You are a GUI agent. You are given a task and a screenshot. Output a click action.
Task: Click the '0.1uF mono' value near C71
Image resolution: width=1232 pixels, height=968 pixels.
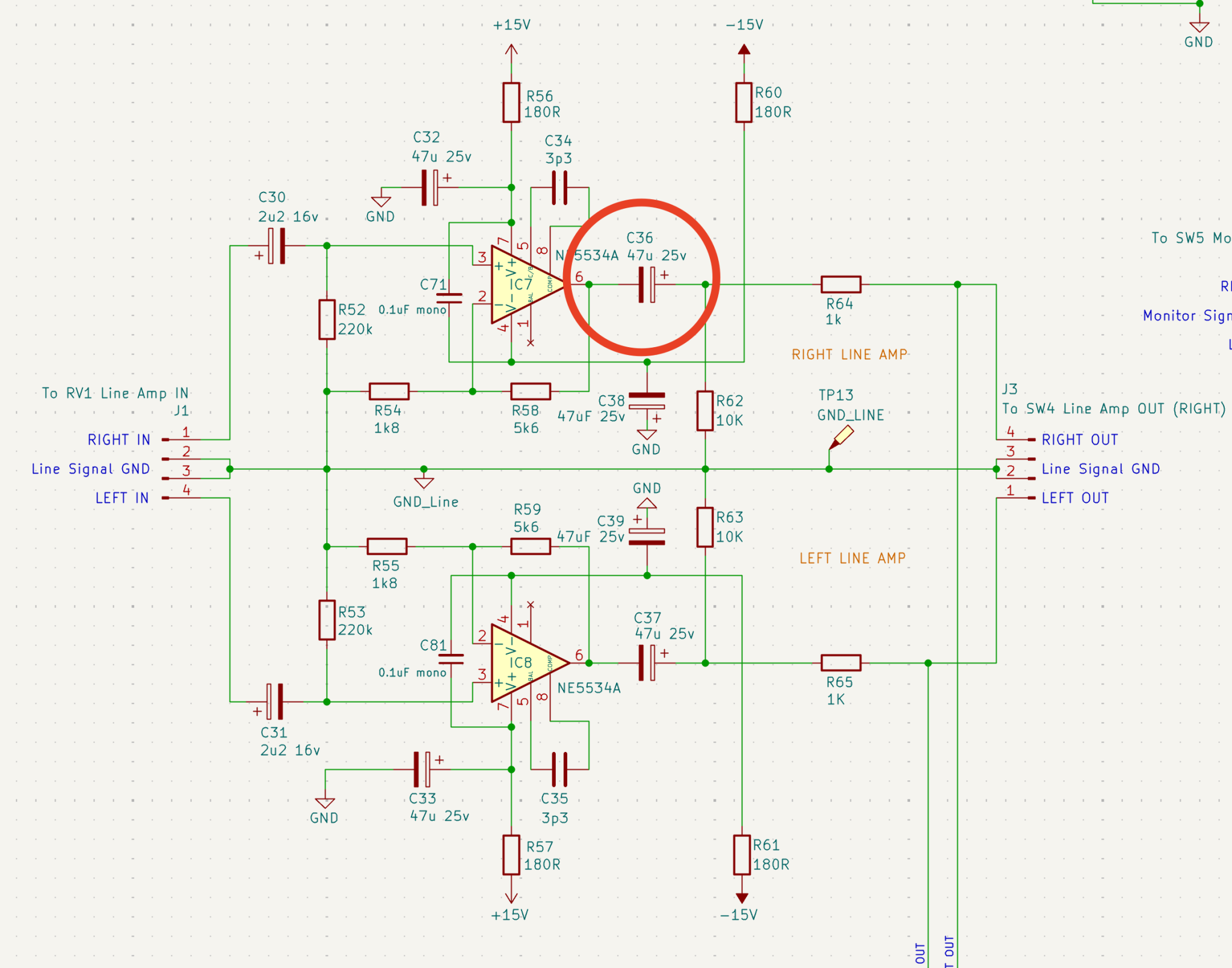tap(413, 309)
